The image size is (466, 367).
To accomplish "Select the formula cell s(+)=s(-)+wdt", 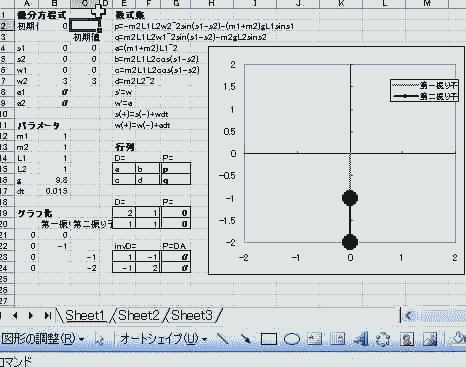I will coord(141,114).
